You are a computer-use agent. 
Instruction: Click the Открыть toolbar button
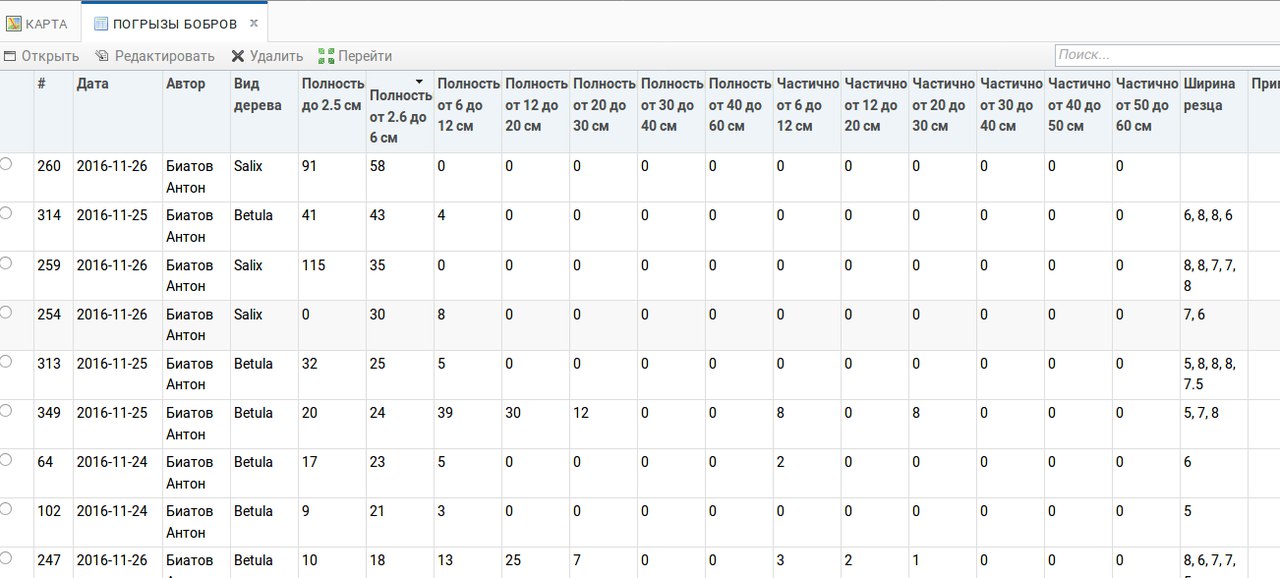tap(41, 56)
